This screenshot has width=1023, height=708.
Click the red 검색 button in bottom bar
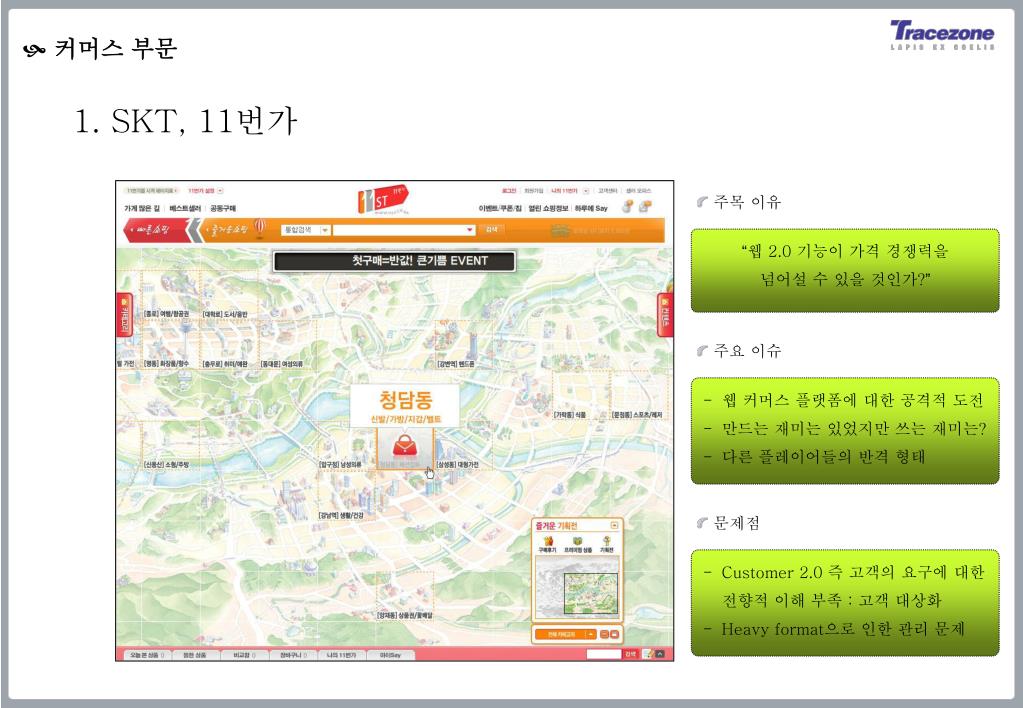tap(630, 654)
